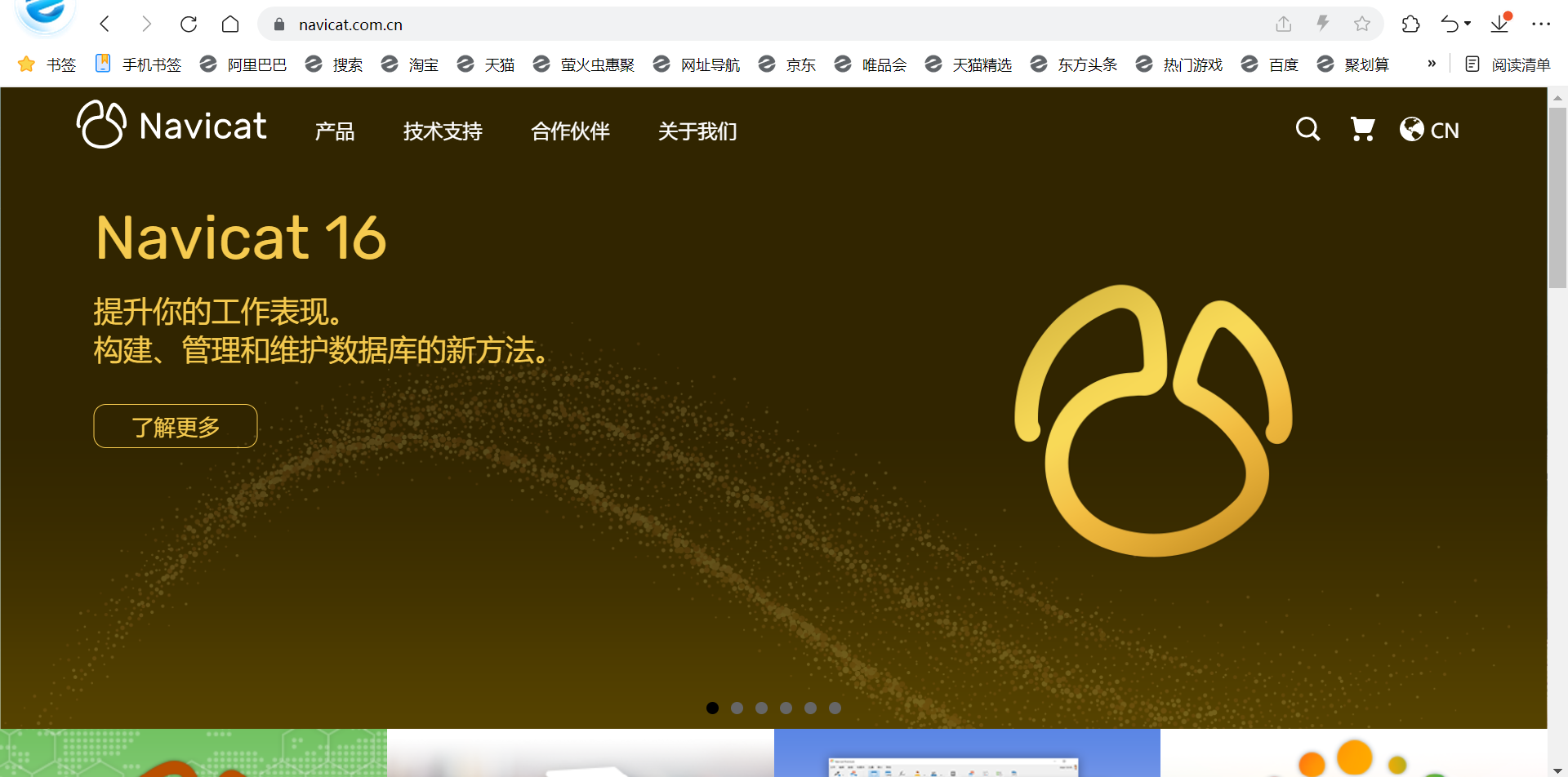Click the large golden Navicat logo

pos(1153,420)
